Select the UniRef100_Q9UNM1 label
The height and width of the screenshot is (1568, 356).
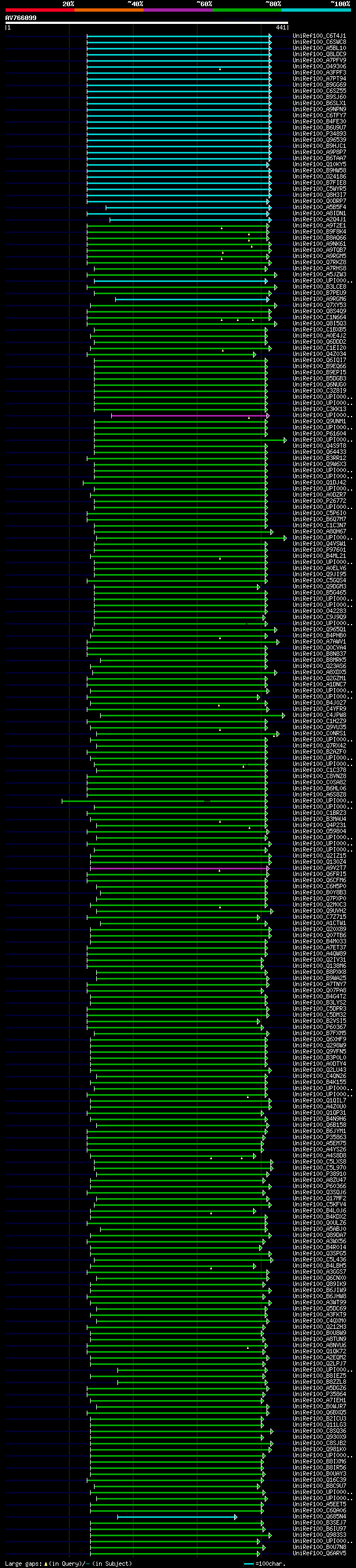(319, 421)
